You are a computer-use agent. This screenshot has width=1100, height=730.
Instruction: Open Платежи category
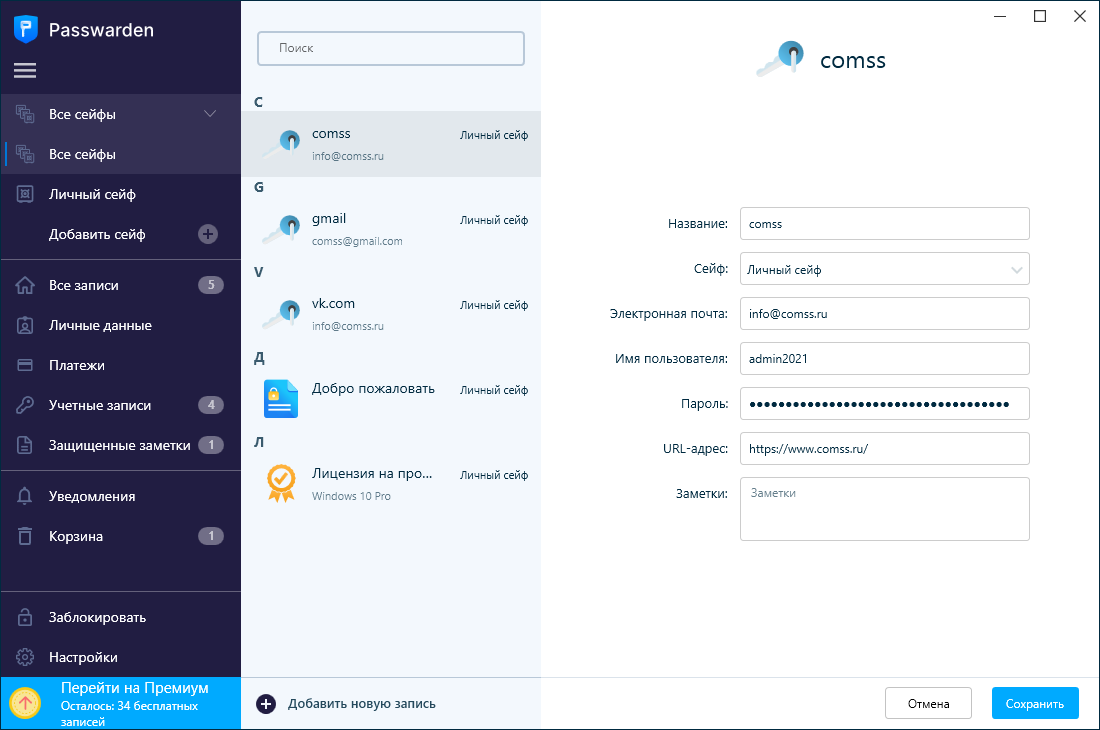(x=121, y=365)
